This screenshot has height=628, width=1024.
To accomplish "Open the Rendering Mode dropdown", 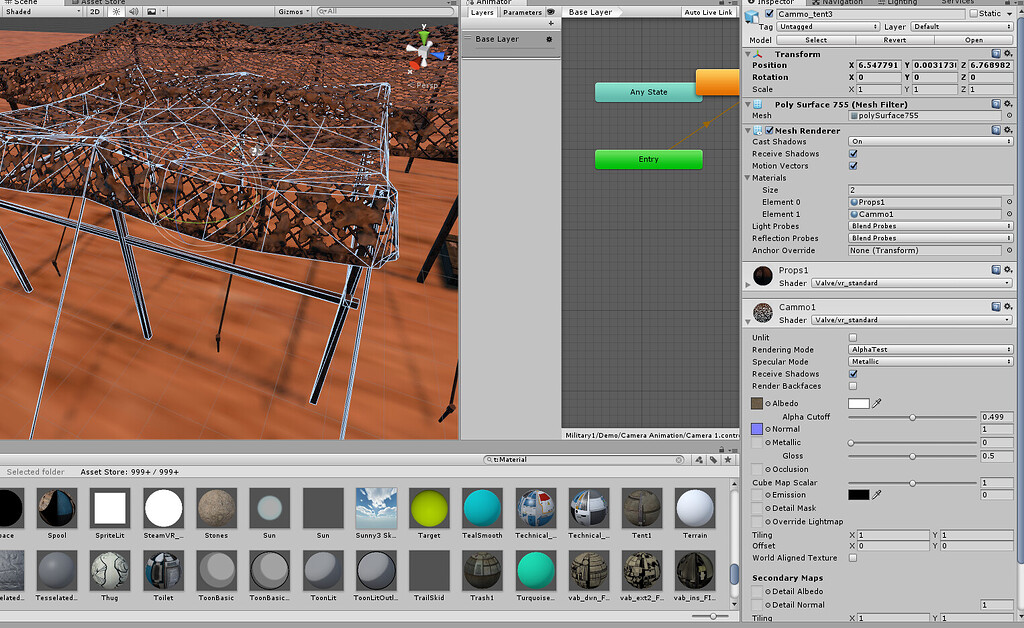I will click(x=929, y=349).
